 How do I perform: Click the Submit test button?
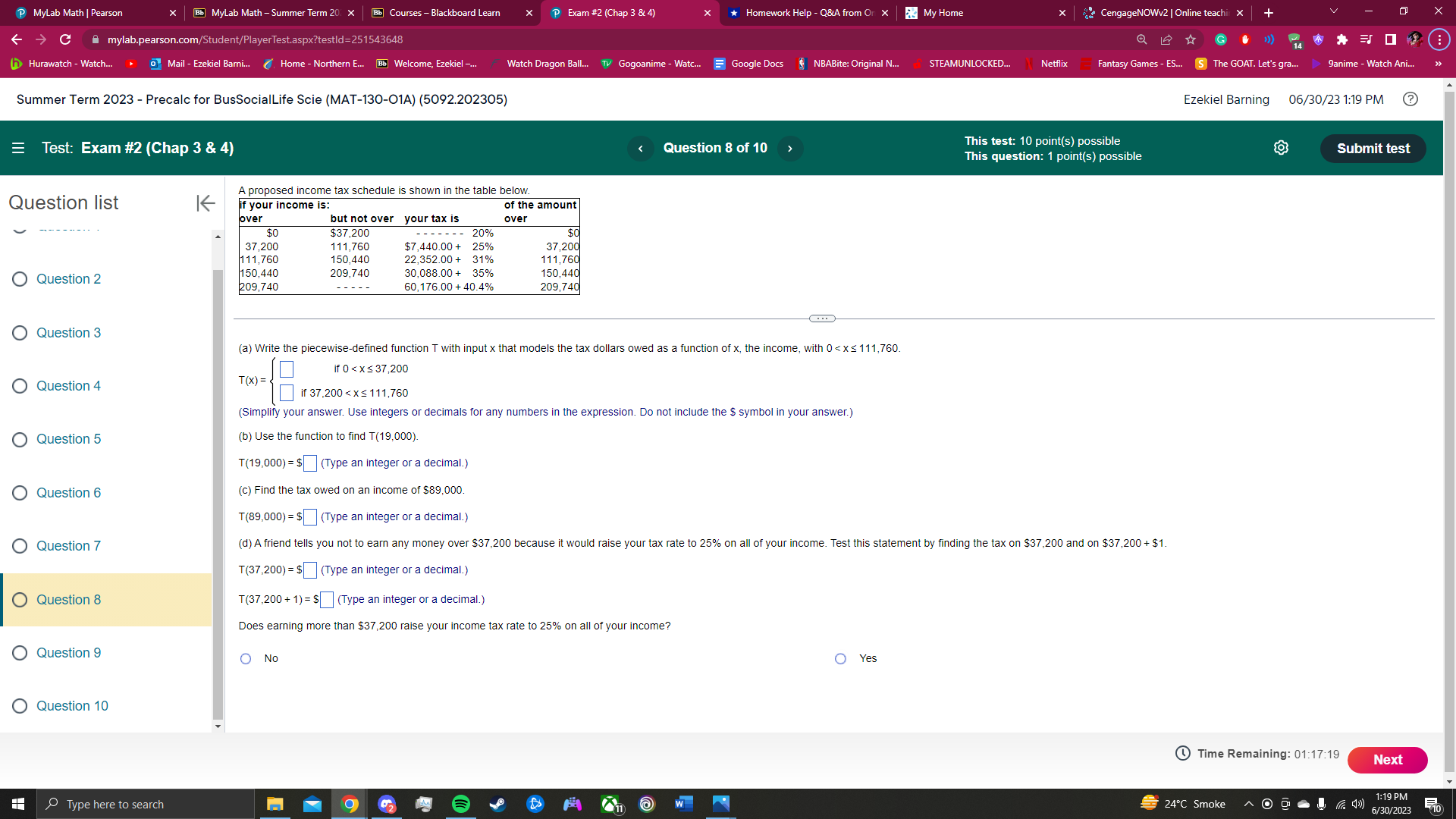1373,149
